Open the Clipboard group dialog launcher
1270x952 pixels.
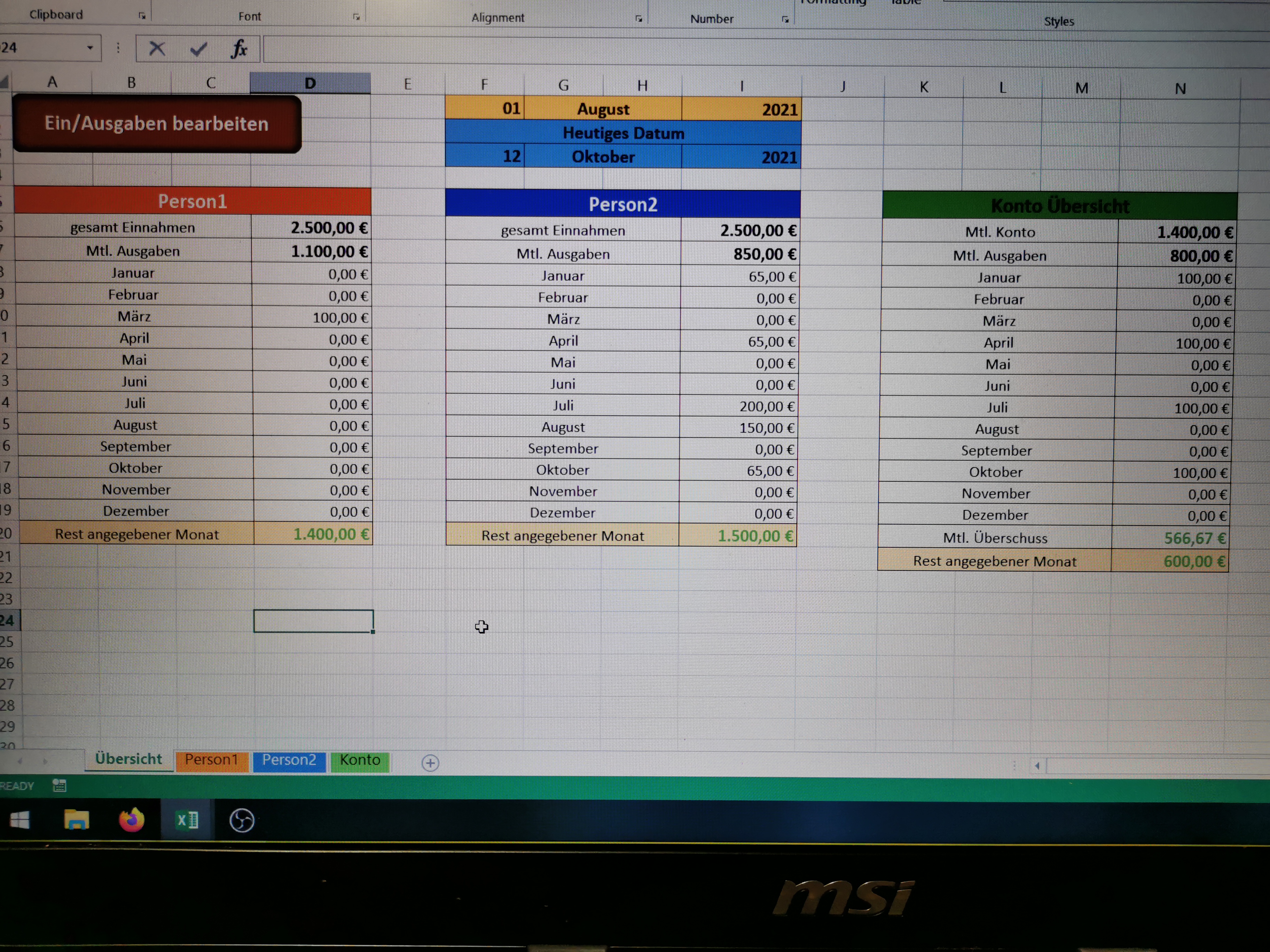142,16
